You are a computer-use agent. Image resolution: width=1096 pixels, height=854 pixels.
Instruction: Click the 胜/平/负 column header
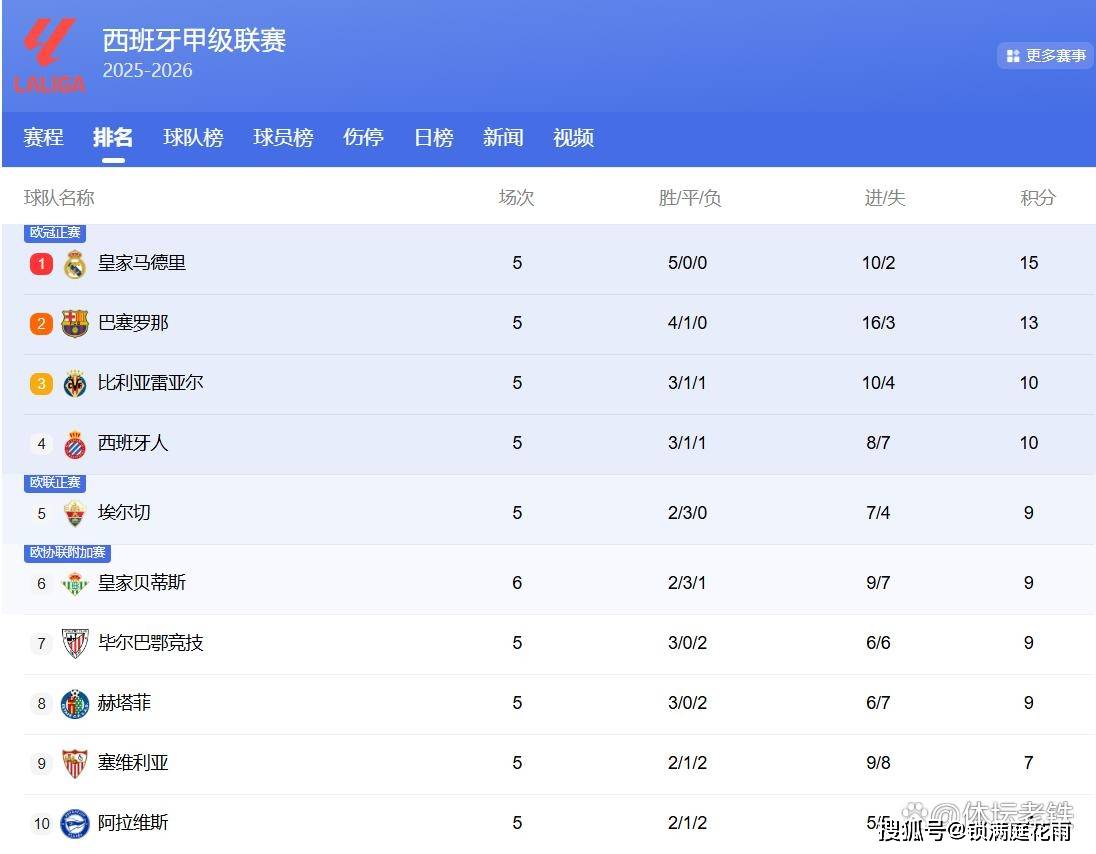pos(689,198)
